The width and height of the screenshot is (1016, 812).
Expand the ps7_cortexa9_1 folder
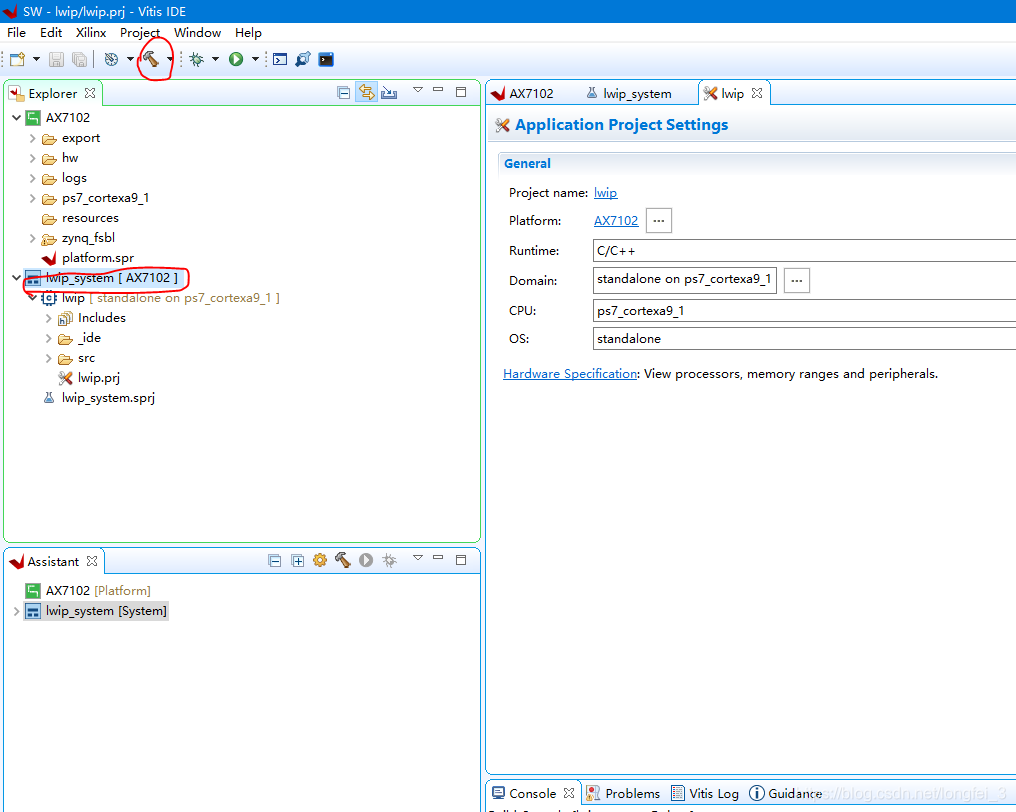pyautogui.click(x=32, y=198)
